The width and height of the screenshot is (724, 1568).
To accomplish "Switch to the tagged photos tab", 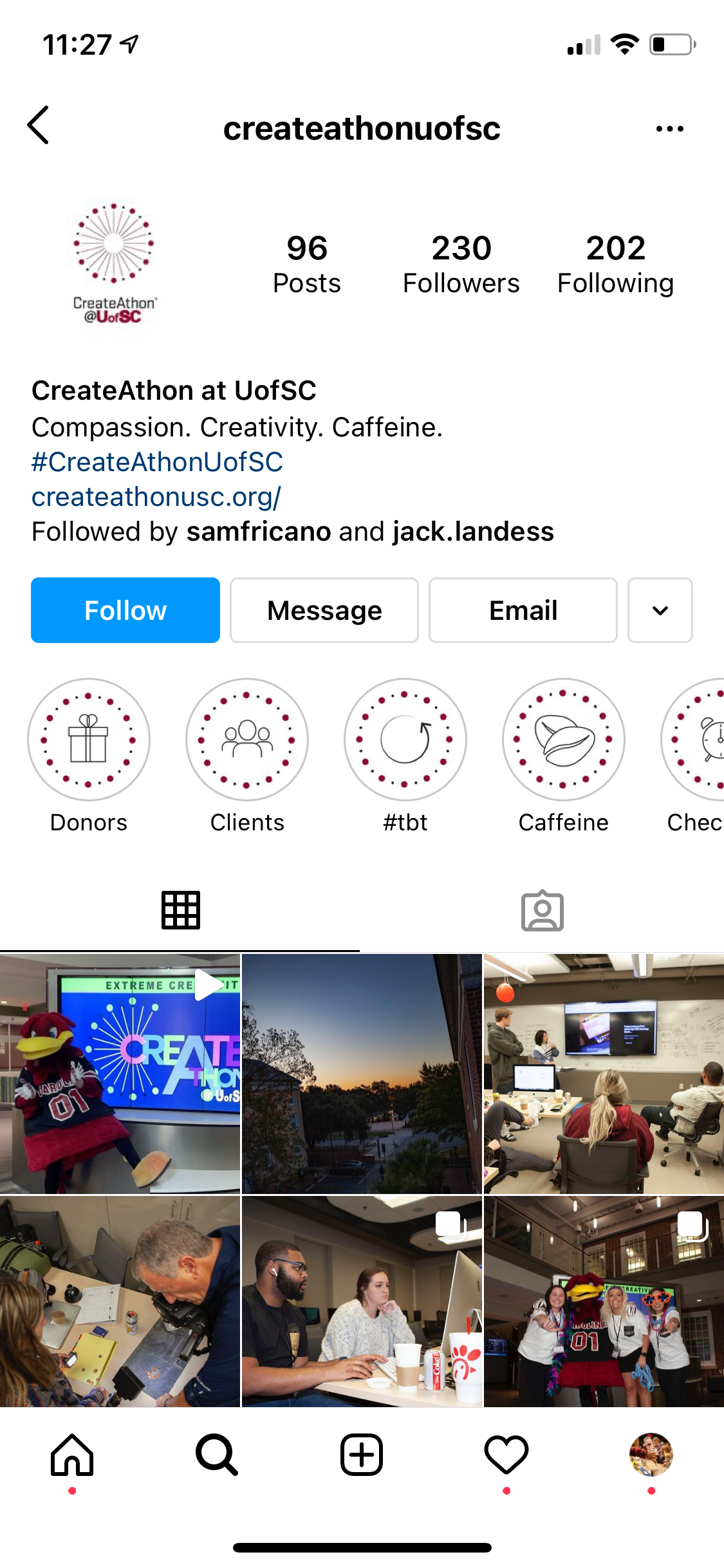I will (543, 910).
